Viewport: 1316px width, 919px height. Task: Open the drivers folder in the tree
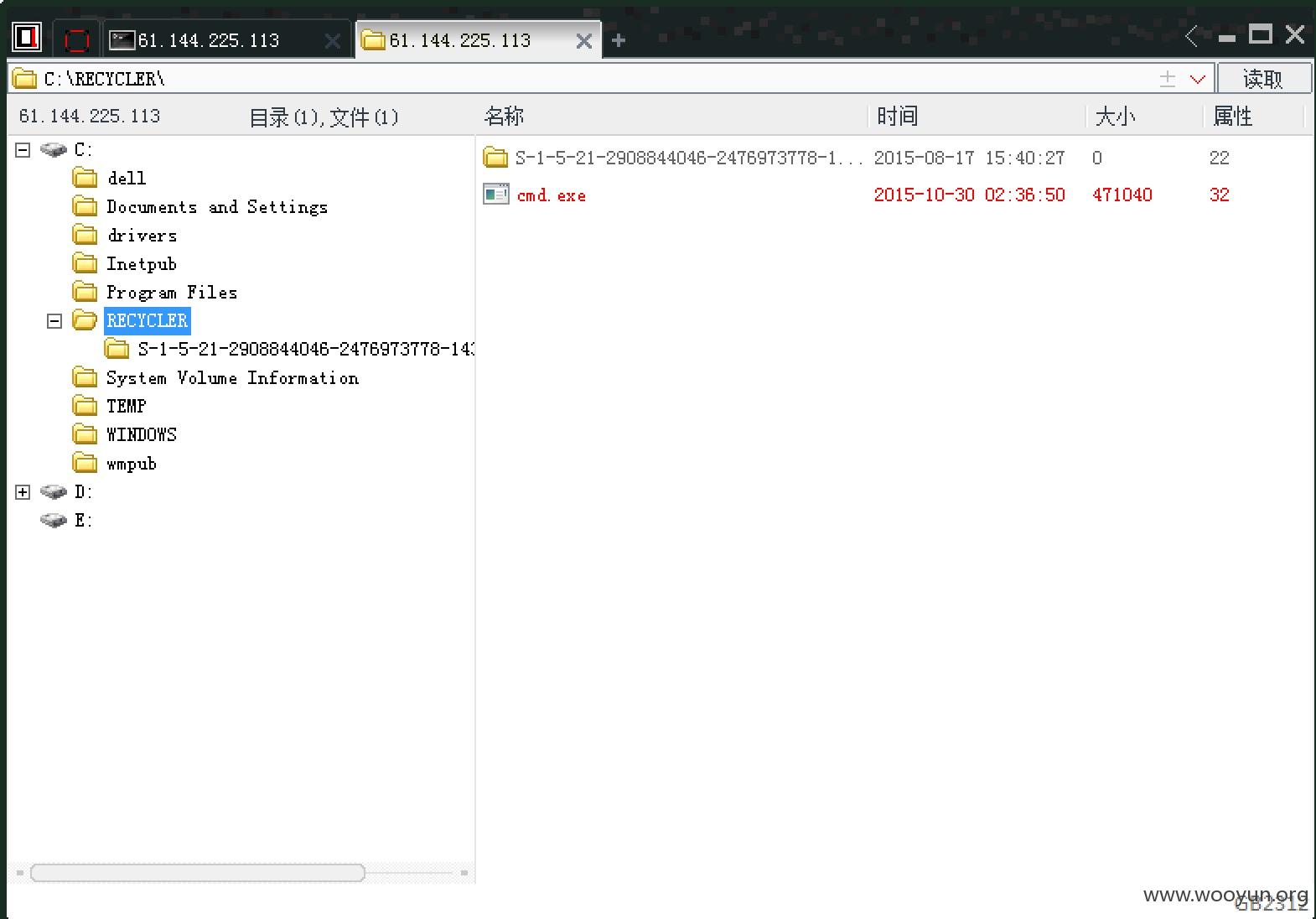(142, 235)
